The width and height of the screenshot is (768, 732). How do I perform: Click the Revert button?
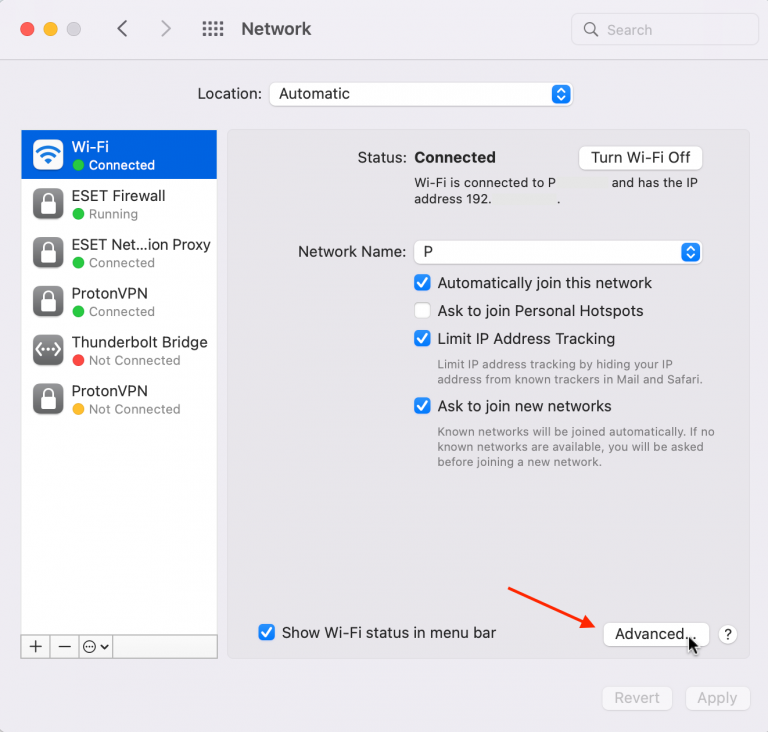click(x=637, y=698)
